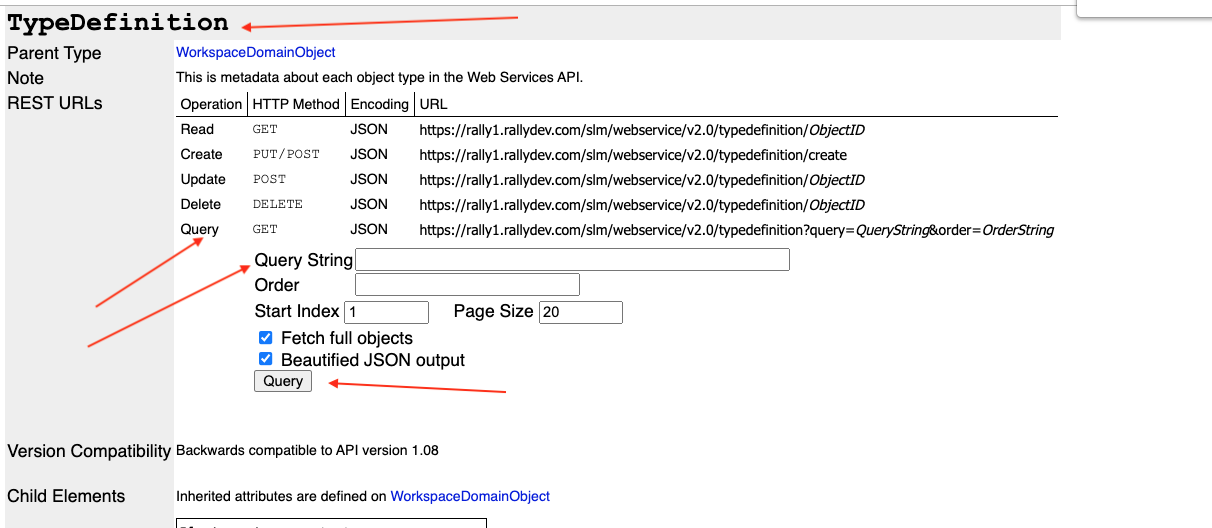Click the DELETE method cell

click(277, 205)
